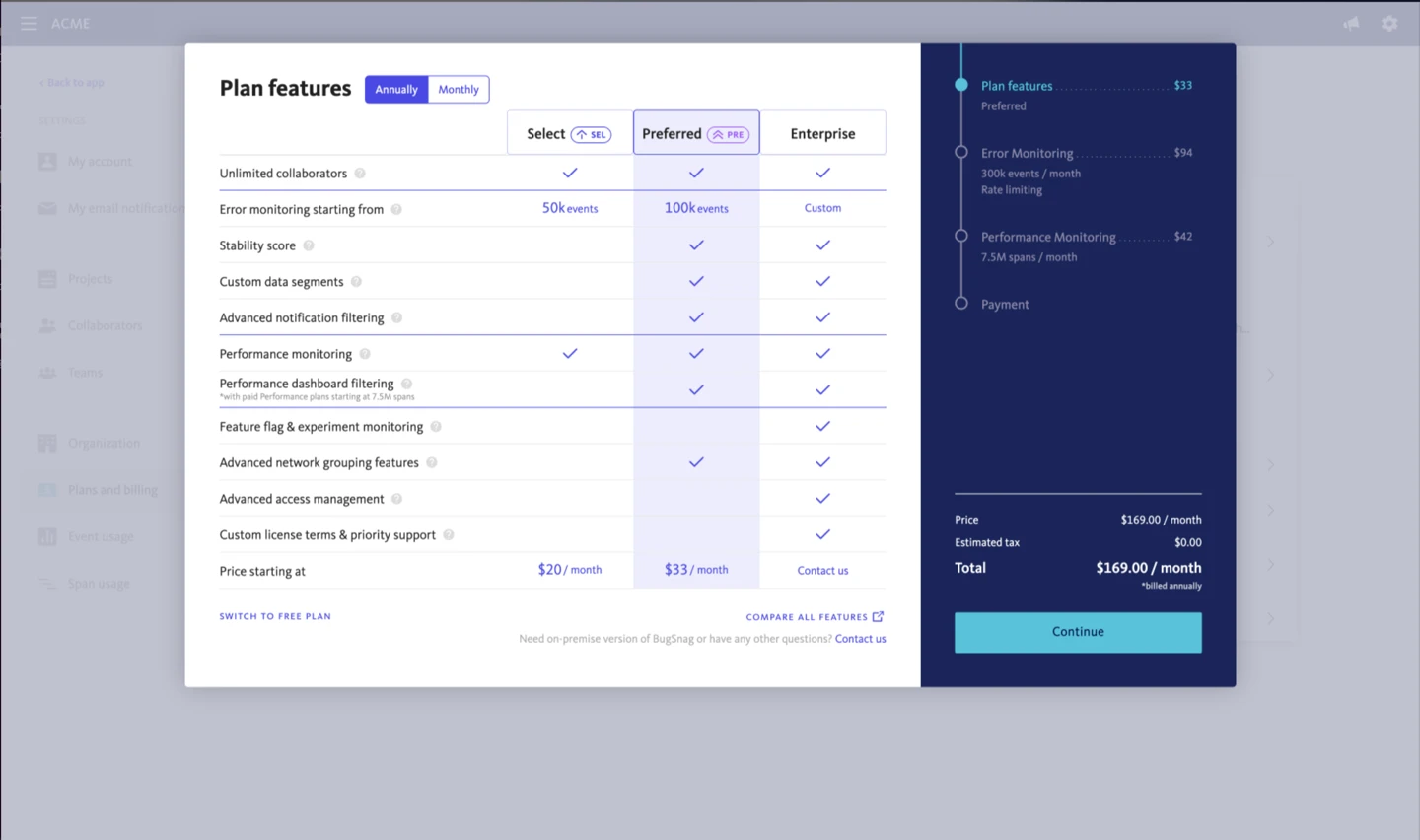Click the hamburger menu icon
Viewport: 1420px width, 840px height.
tap(29, 23)
